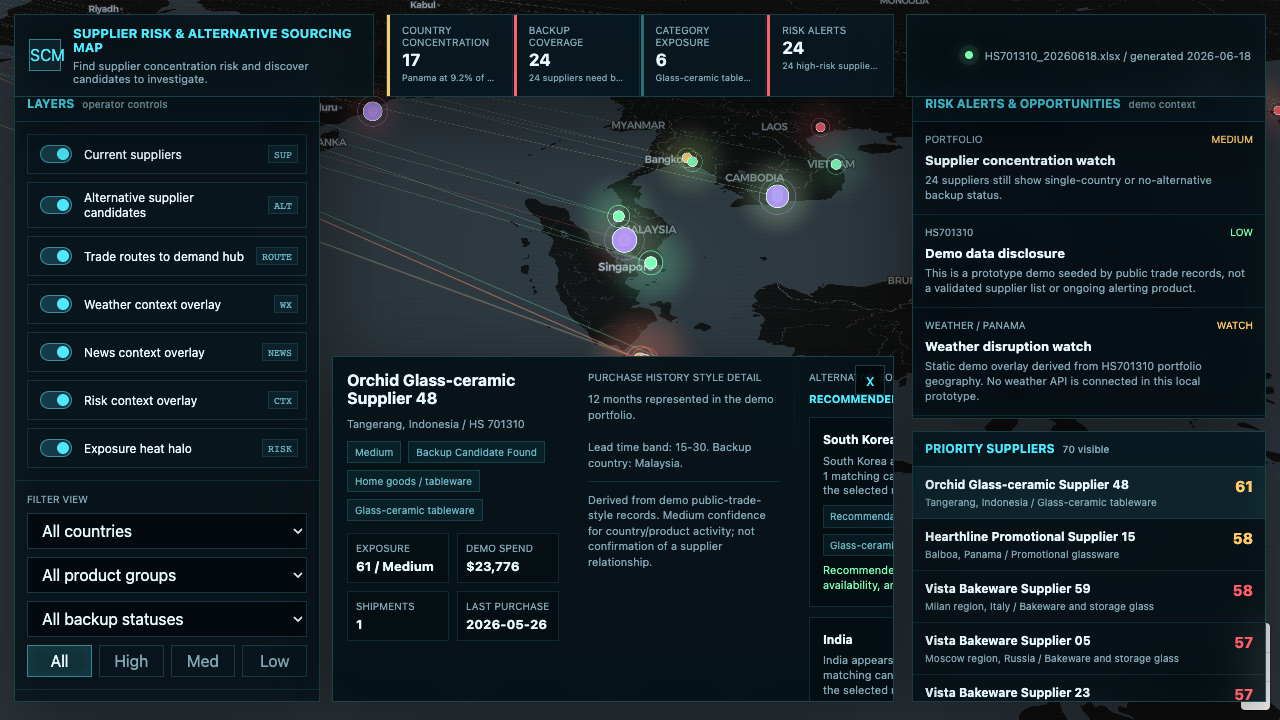Toggle the Current suppliers layer

56,155
